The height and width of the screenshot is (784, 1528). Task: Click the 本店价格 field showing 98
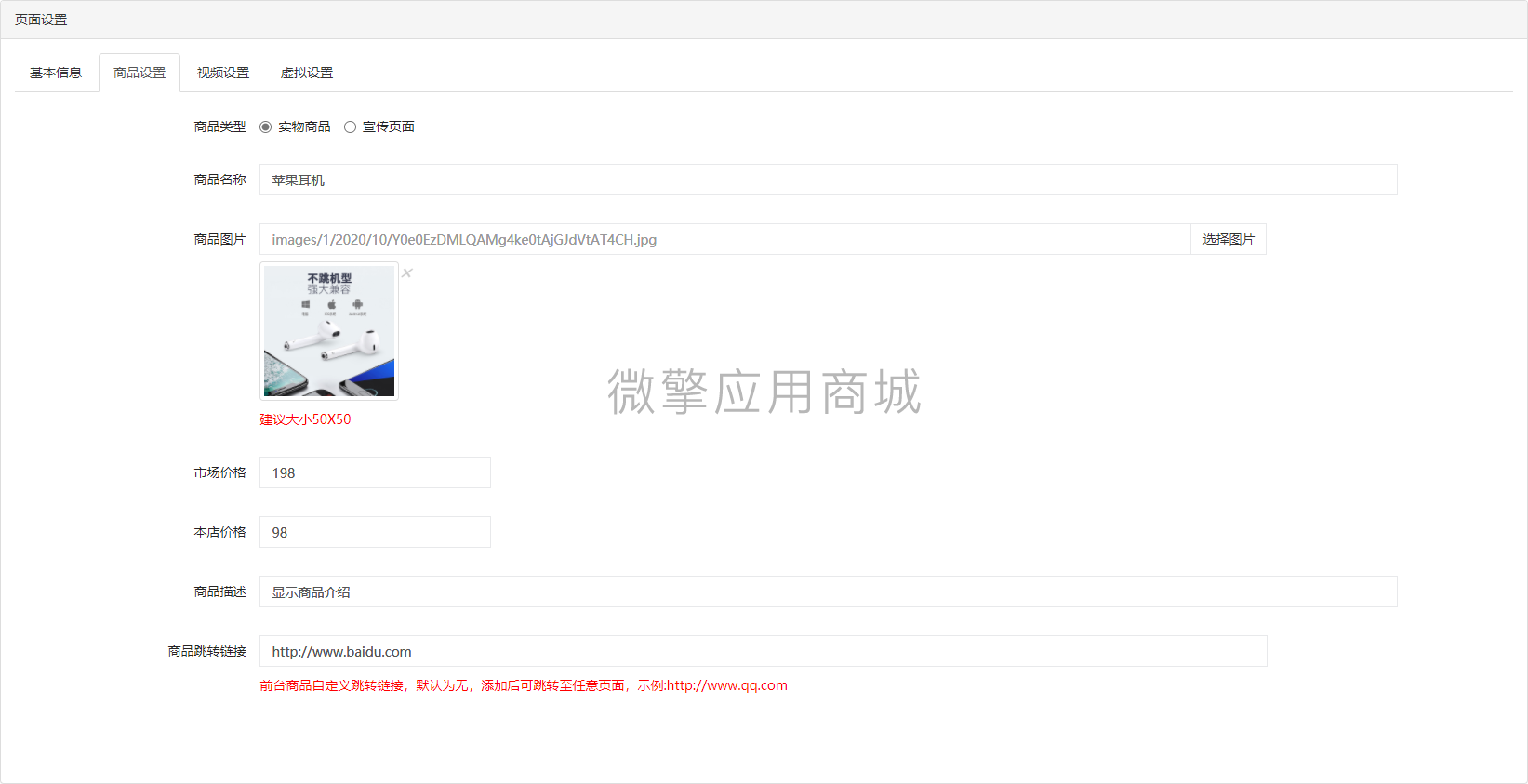pyautogui.click(x=375, y=532)
